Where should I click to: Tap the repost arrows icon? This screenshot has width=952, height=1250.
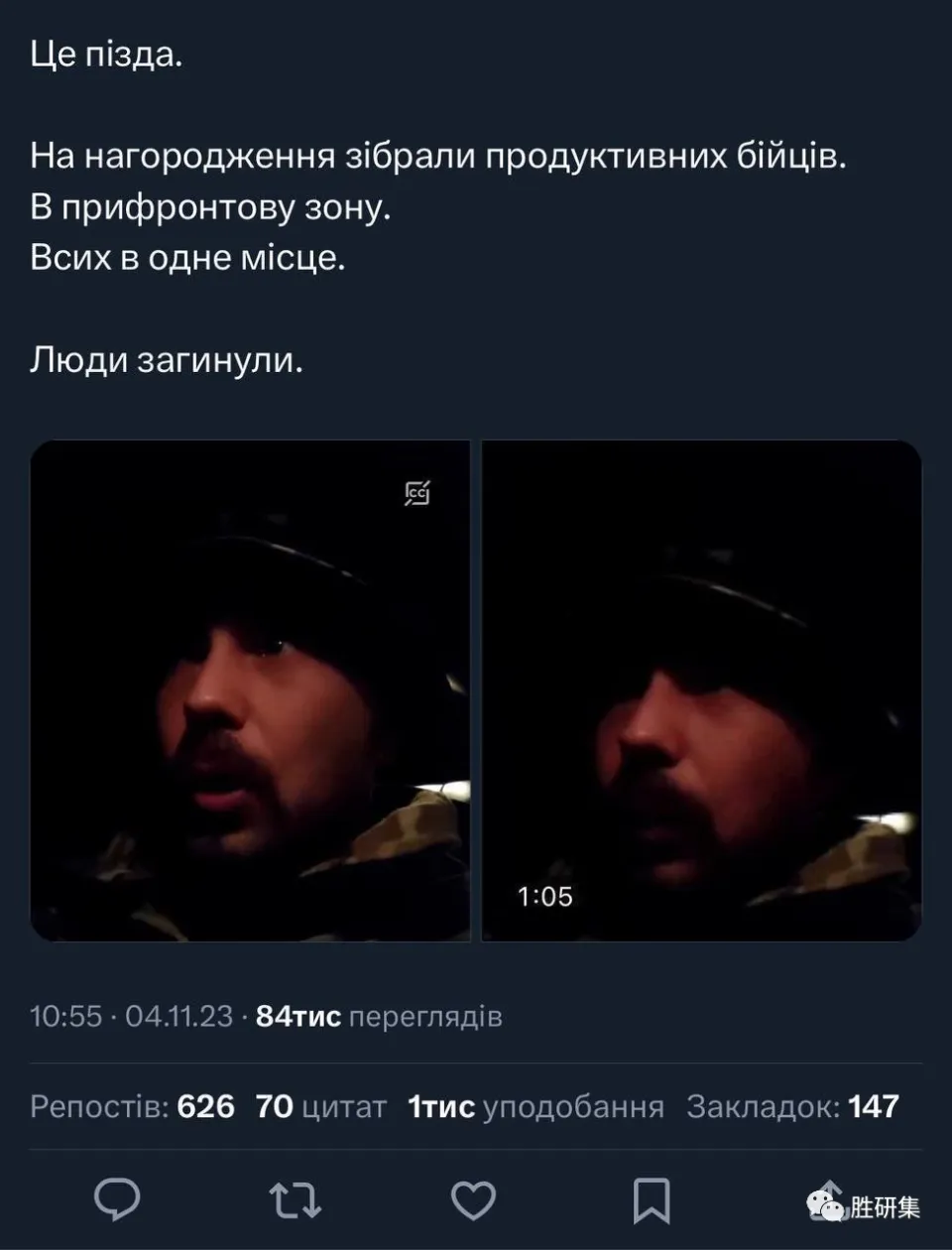[296, 1199]
